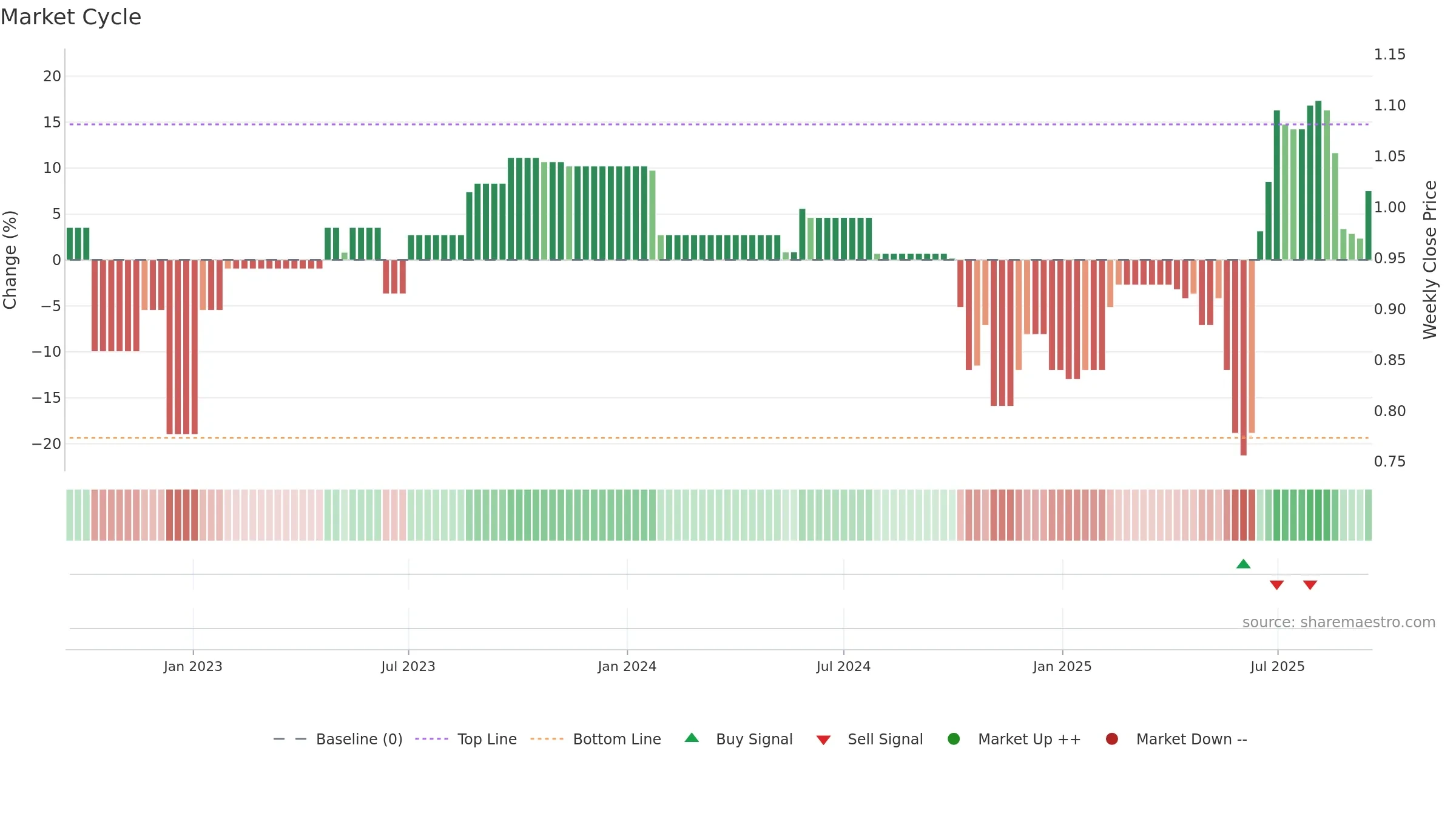Click the dark red Market Down circle in legend
Viewport: 1456px width, 819px height.
tap(1112, 739)
